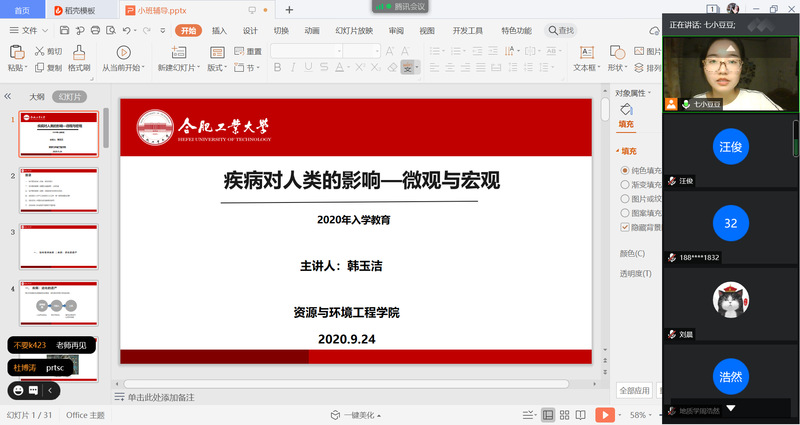Expand the Layout (版式) dropdown
Viewport: 800px width, 425px height.
click(219, 68)
